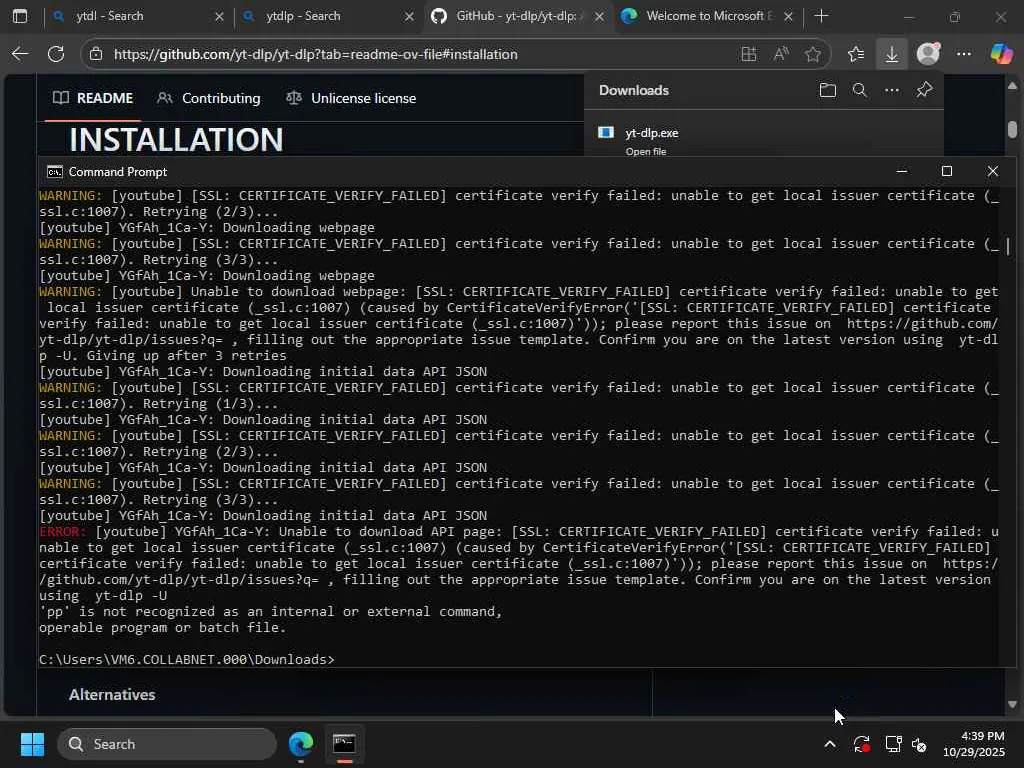Click the page scroll up arrow
The height and width of the screenshot is (768, 1024).
pos(1012,86)
